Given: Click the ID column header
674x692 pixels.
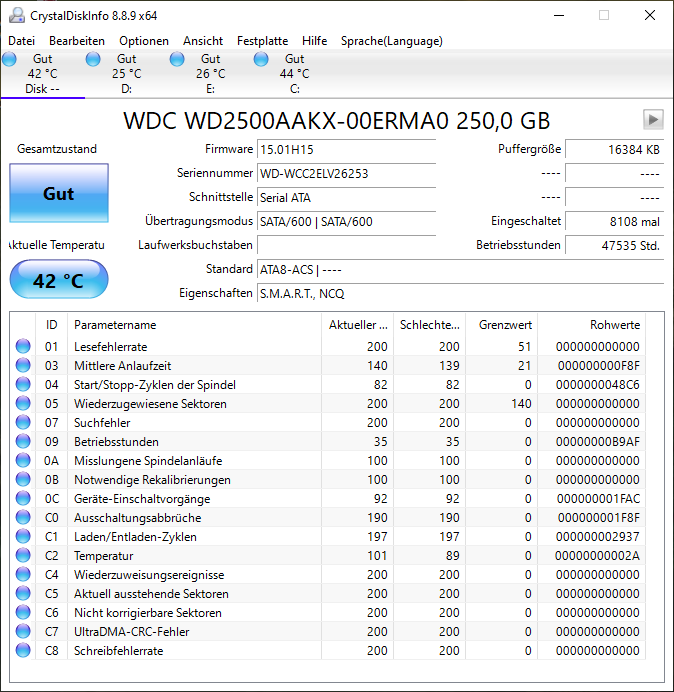Looking at the screenshot, I should 51,325.
